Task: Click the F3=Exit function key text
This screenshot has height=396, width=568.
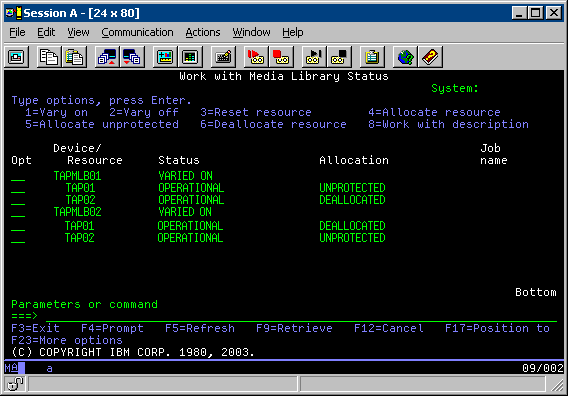Action: [36, 328]
